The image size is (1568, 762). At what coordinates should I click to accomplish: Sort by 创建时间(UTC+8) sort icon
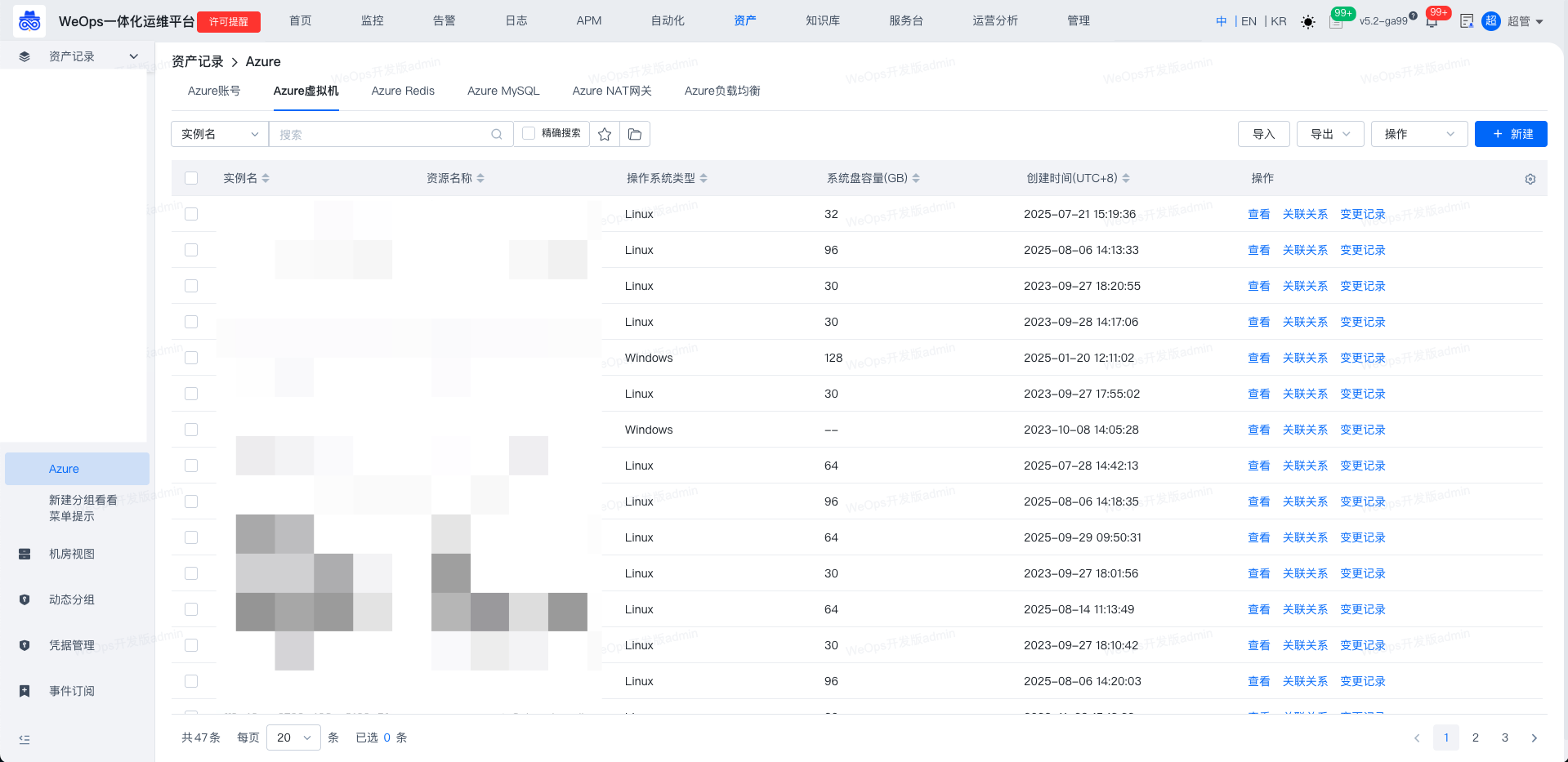(1126, 178)
